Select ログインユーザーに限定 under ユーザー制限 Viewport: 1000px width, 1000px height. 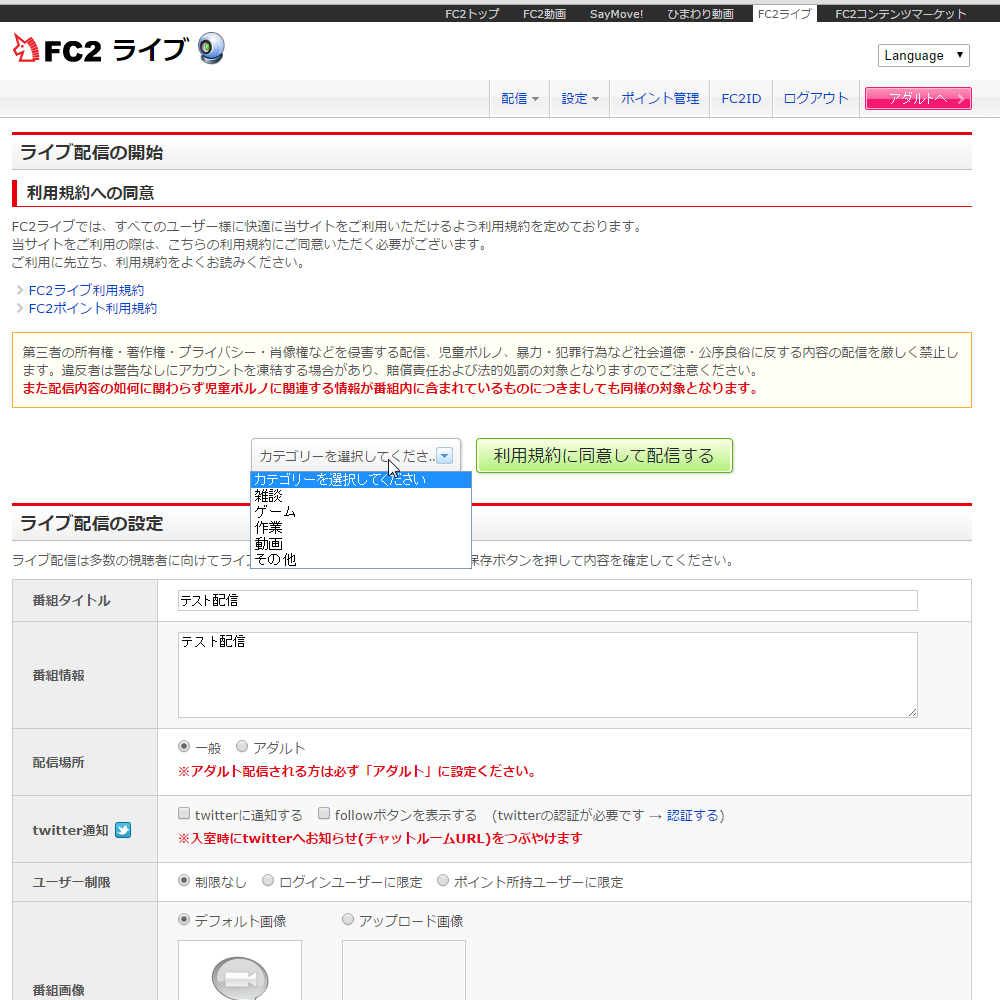267,879
